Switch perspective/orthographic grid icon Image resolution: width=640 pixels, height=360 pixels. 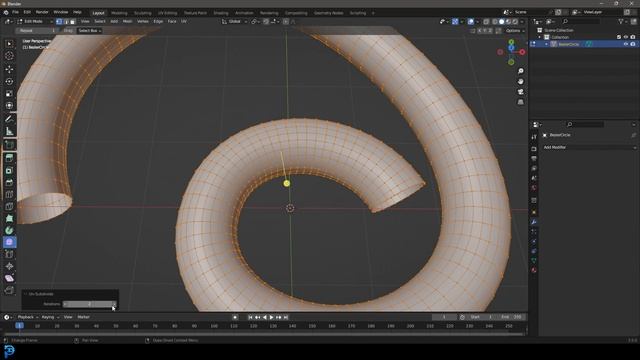[x=520, y=102]
